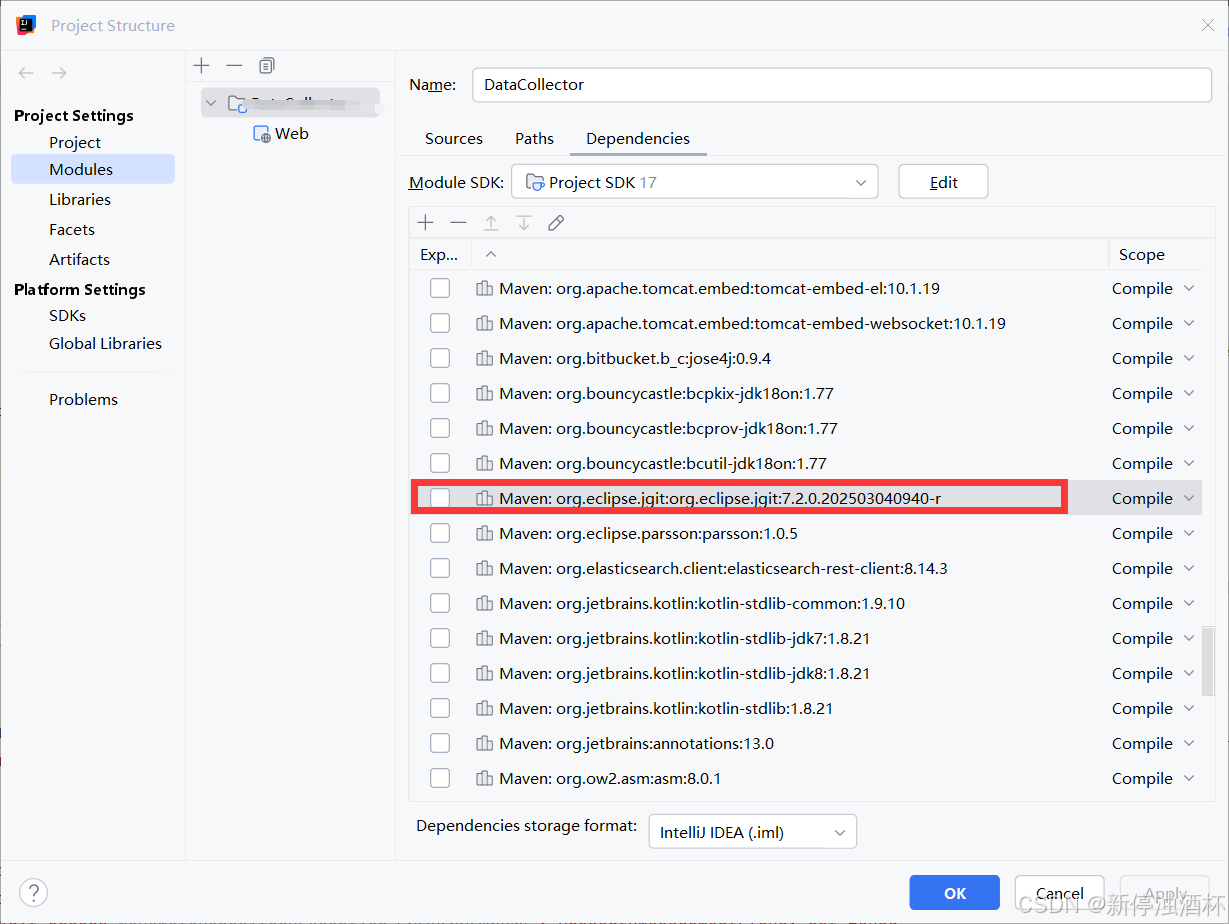Screen dimensions: 1229x924
Task: Click library icon of tomcat-embed-el:10.1.19
Action: [484, 288]
